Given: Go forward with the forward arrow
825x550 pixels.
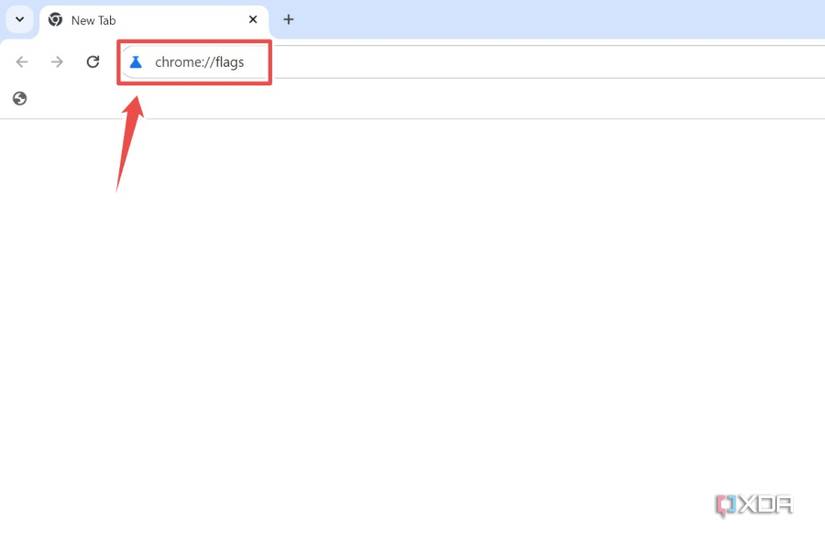Looking at the screenshot, I should coord(57,62).
